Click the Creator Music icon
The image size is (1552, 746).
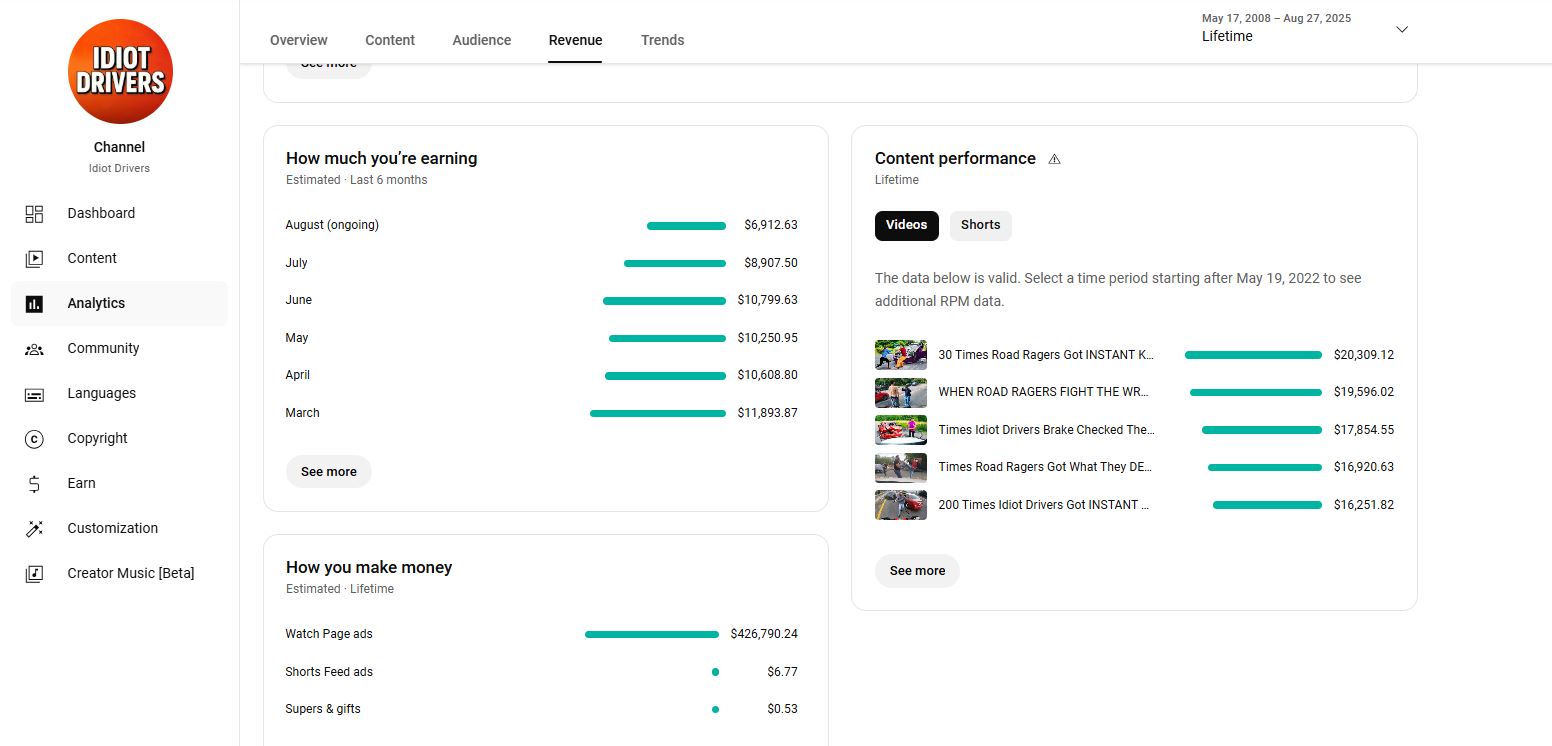[x=34, y=573]
